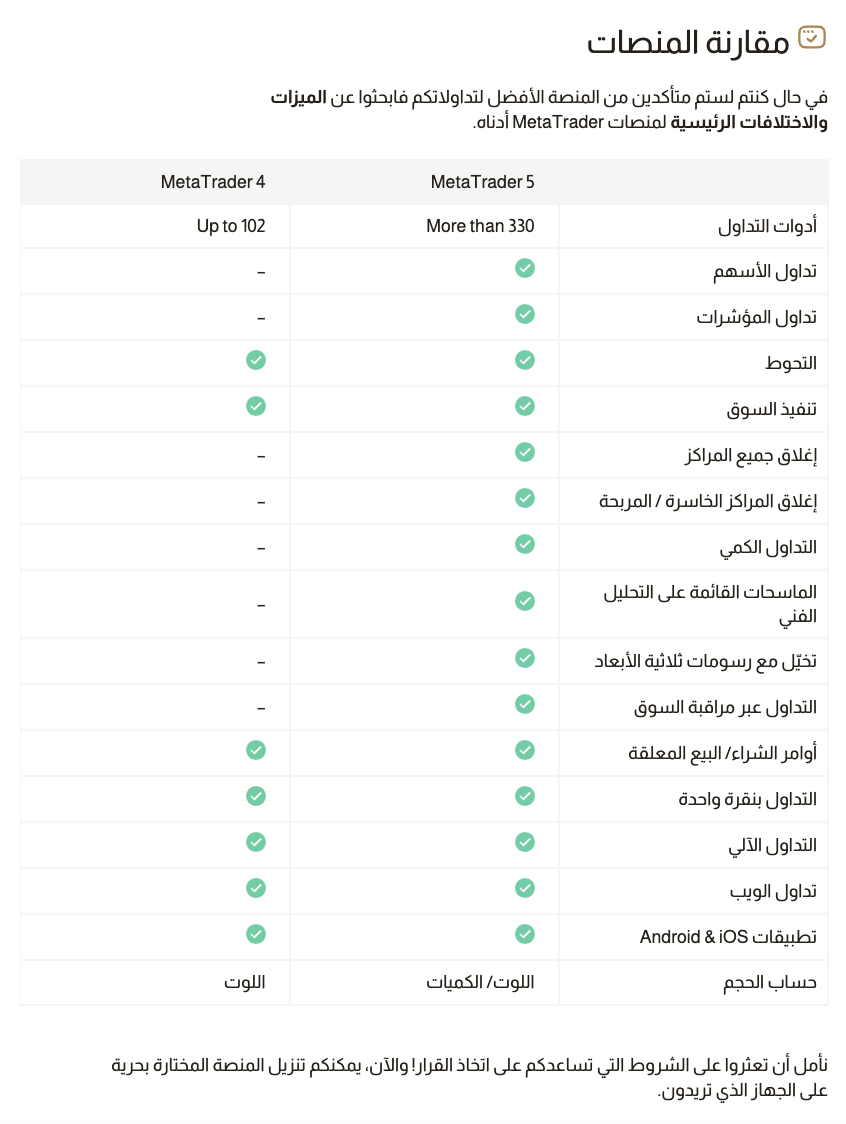Screen dimensions: 846x1124
Task: Click MetaTrader 5 one-click trading checkmark
Action: [x=525, y=796]
